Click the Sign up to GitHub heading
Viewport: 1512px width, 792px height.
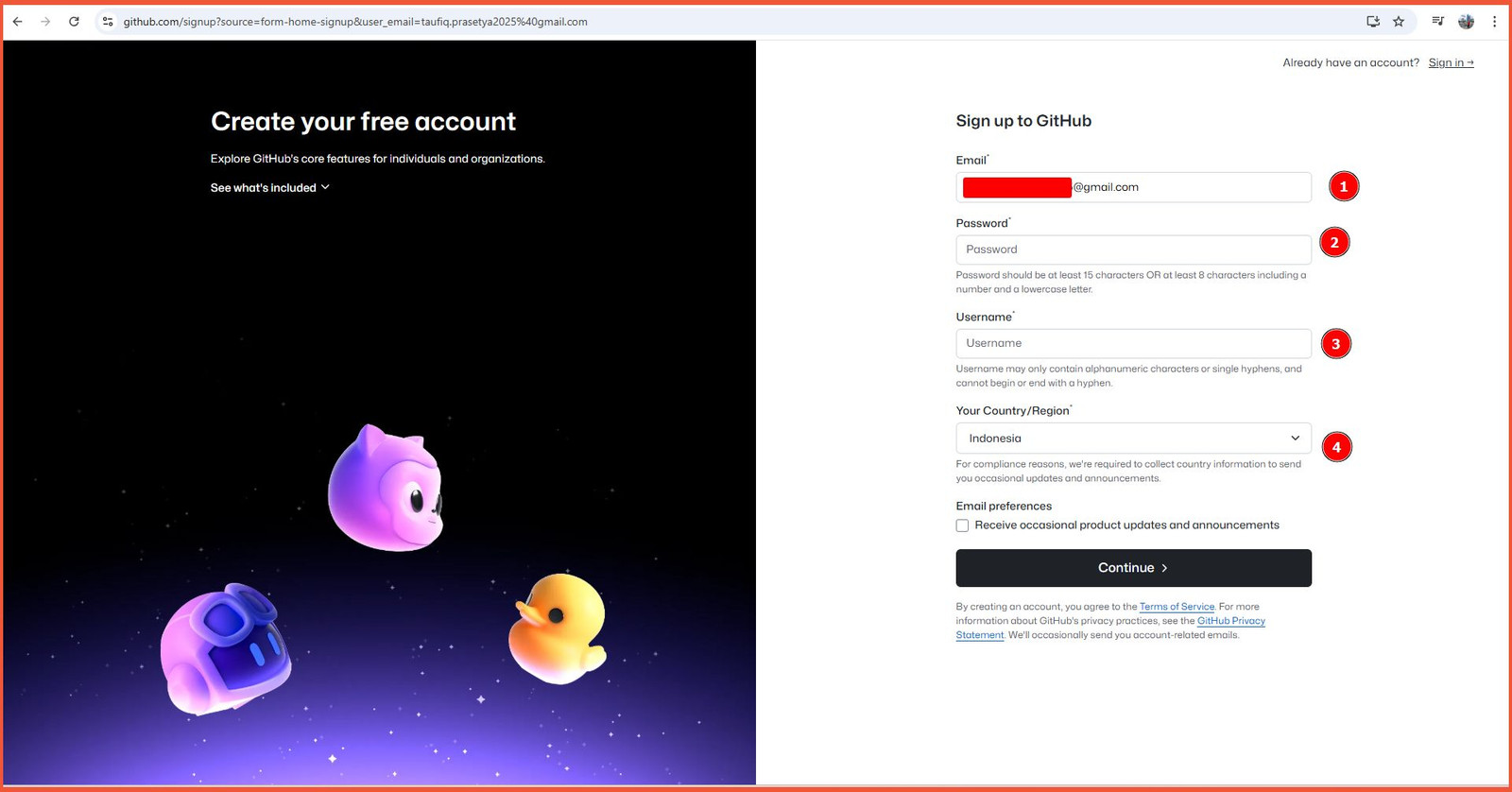pyautogui.click(x=1023, y=121)
